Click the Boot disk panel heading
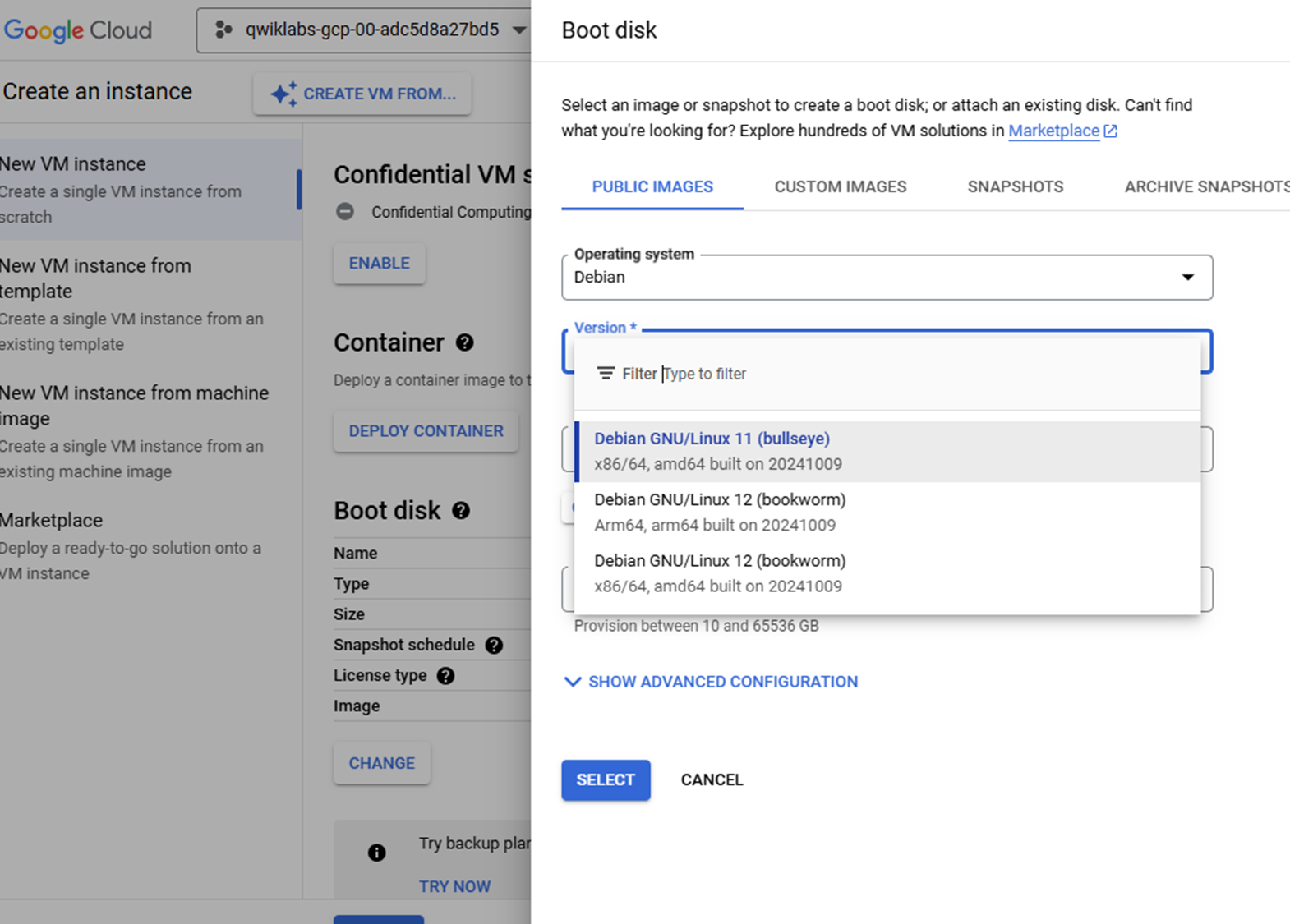 (x=609, y=30)
